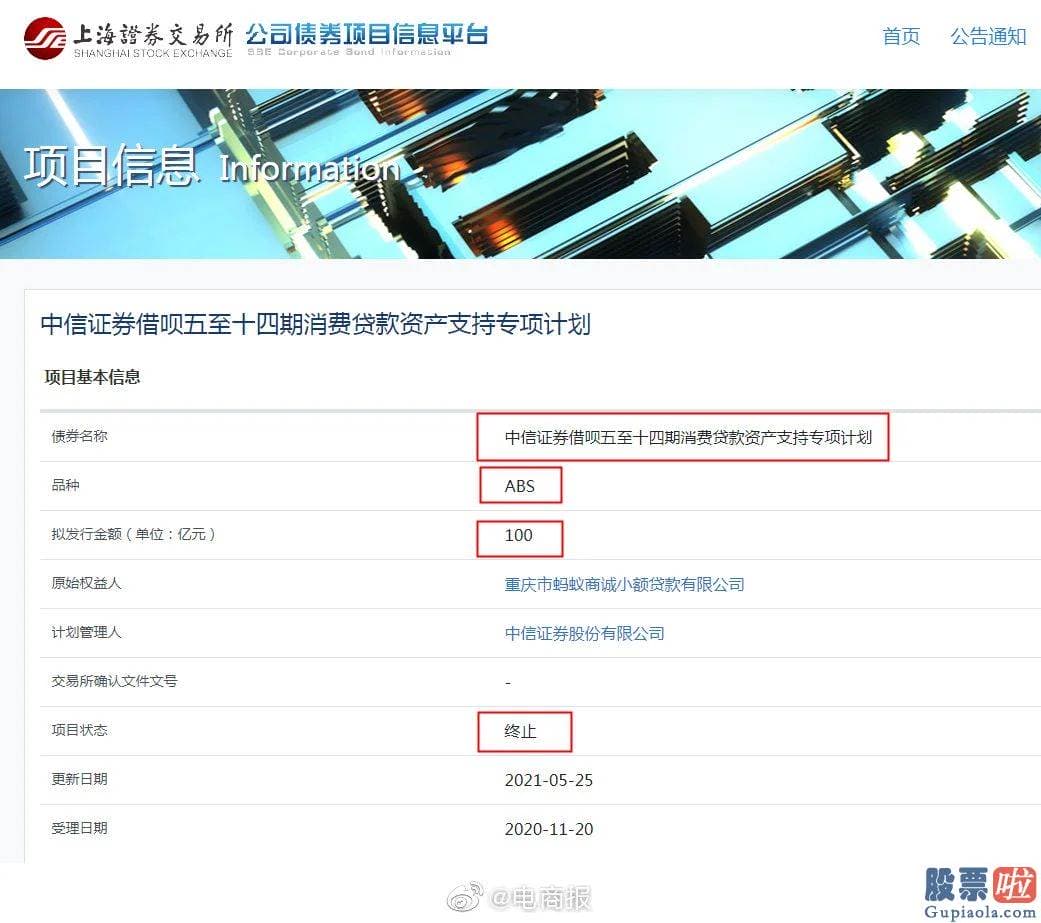Viewport: 1041px width, 923px height.
Task: Open the 公告通知 navigation item
Action: coord(989,36)
